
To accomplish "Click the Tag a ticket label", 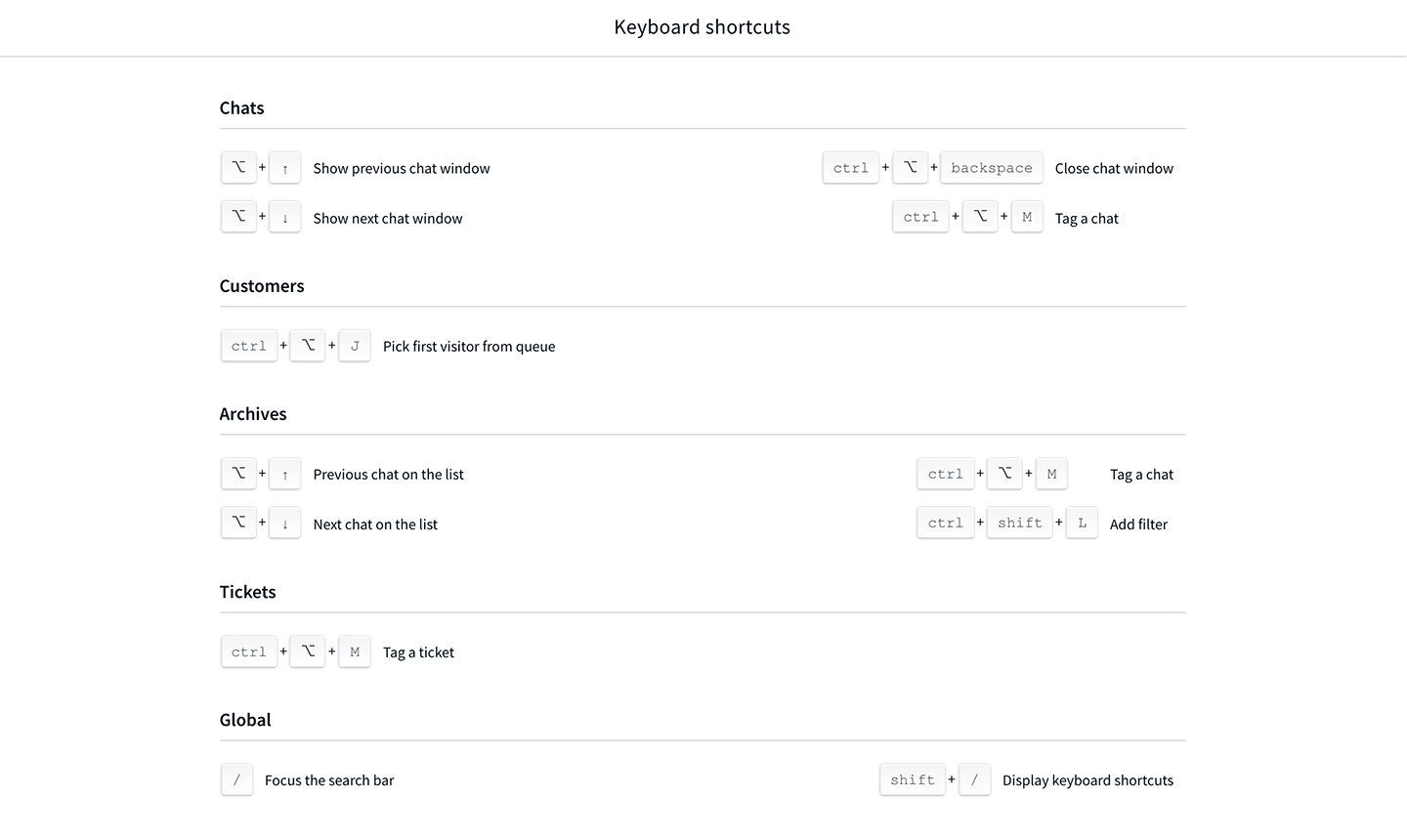I will tap(418, 651).
